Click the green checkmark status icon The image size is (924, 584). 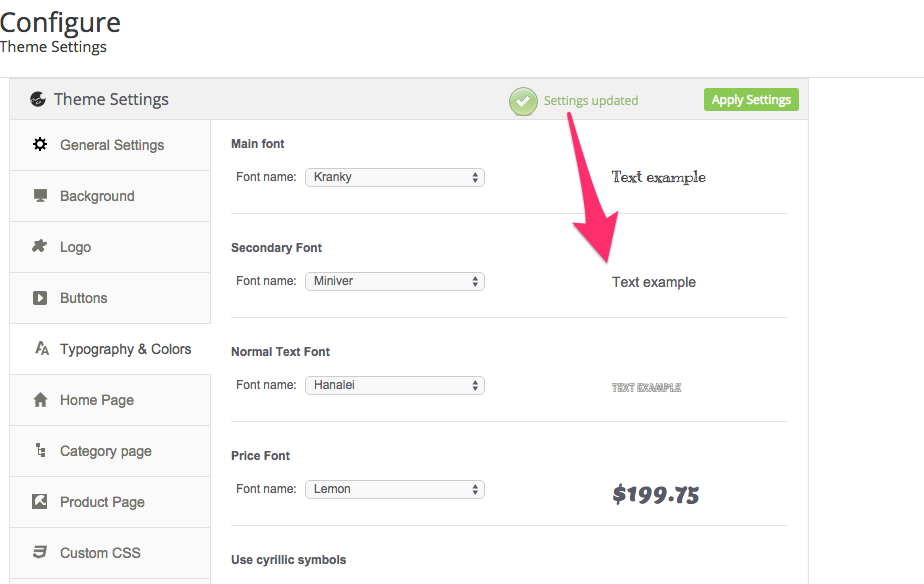523,101
